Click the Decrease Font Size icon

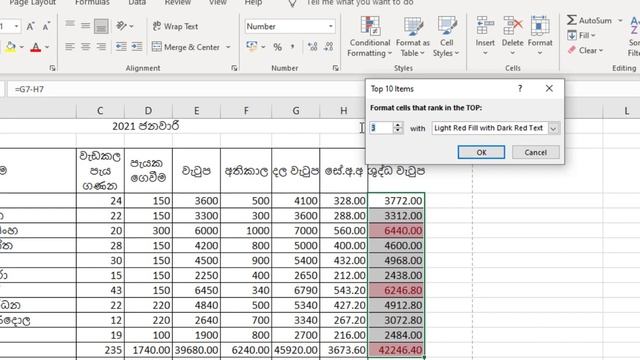[46, 27]
